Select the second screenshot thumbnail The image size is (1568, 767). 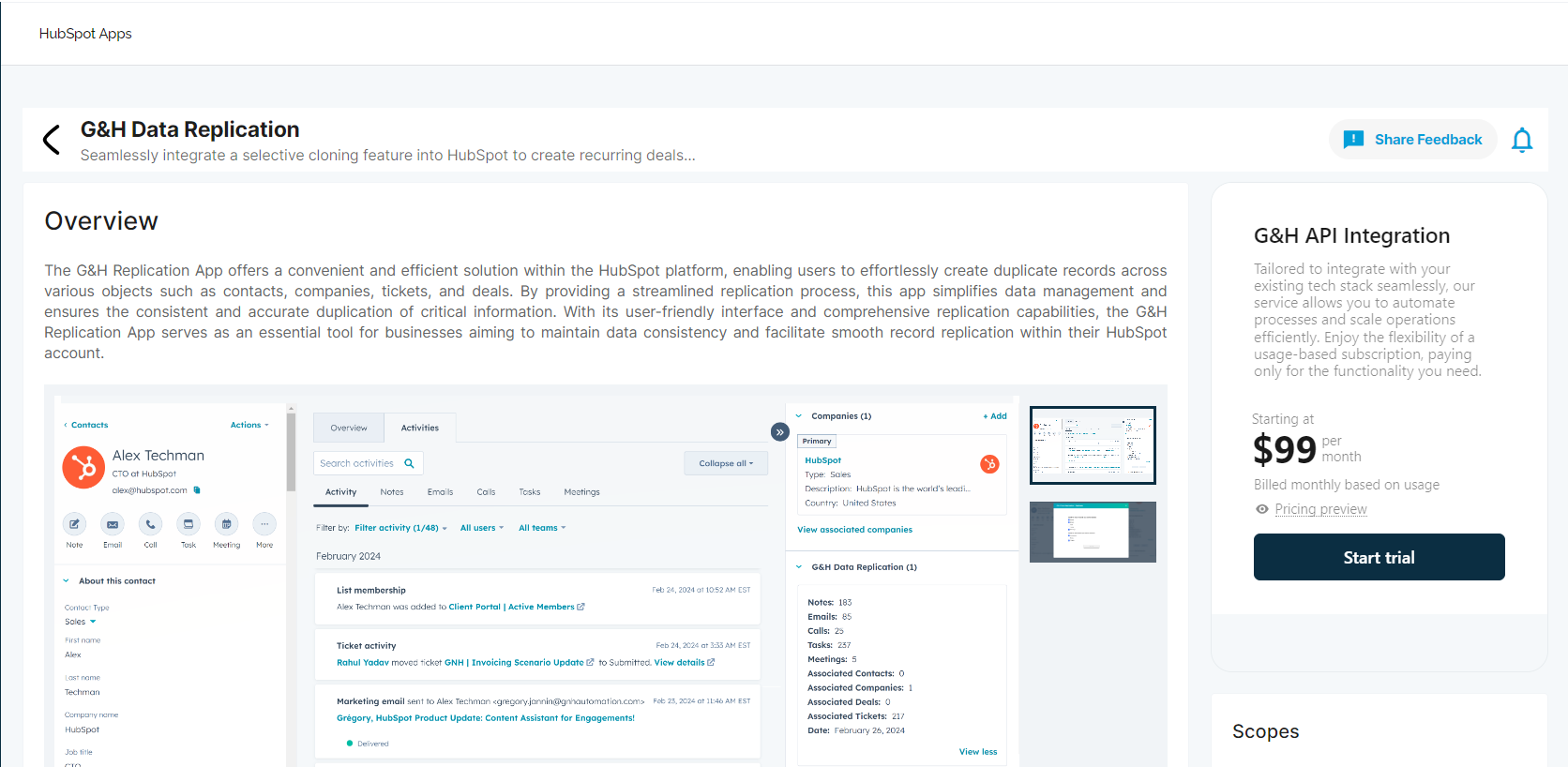tap(1093, 532)
